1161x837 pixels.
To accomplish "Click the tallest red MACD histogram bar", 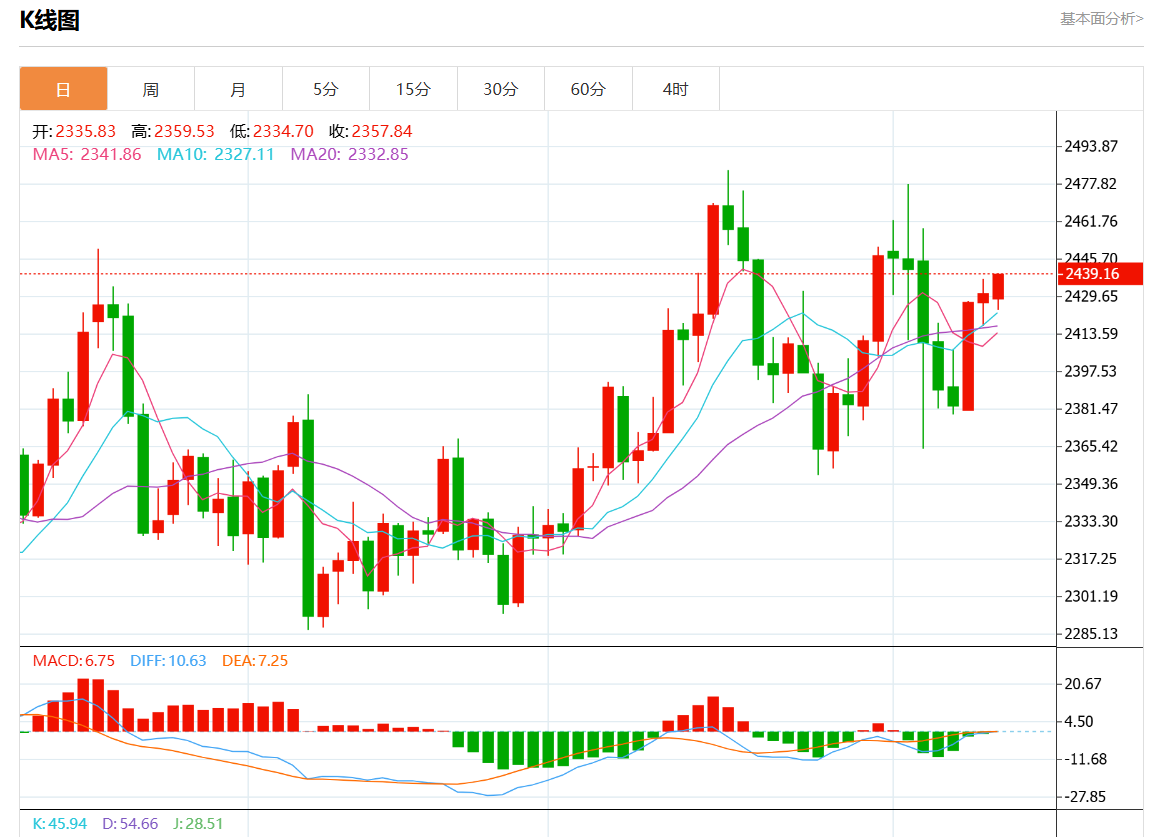I will point(83,705).
